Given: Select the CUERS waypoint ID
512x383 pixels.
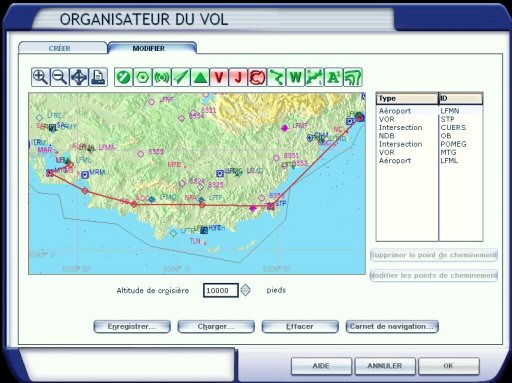Looking at the screenshot, I should tap(453, 127).
